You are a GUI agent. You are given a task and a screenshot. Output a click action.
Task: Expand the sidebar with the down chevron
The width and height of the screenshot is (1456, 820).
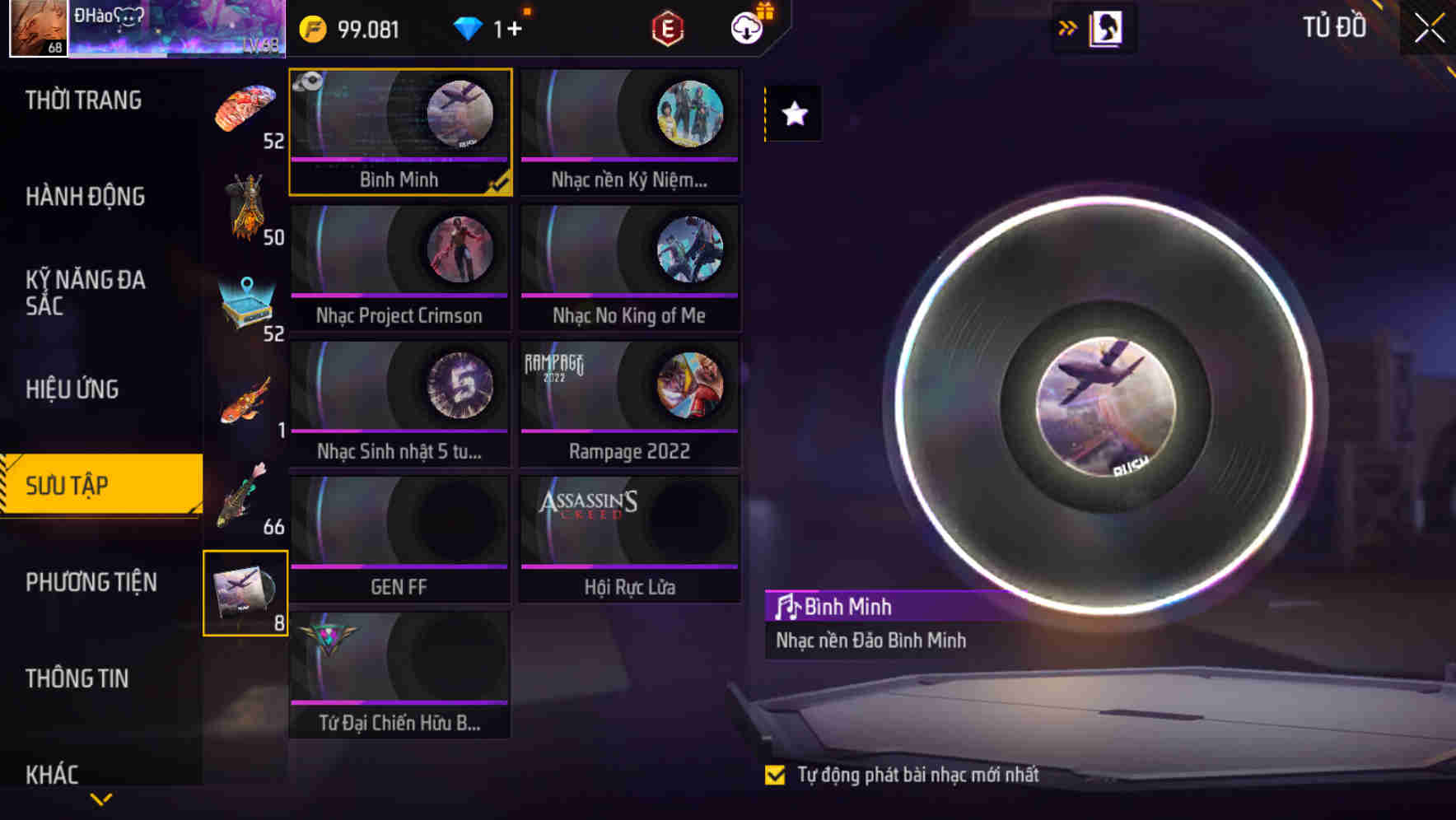101,799
